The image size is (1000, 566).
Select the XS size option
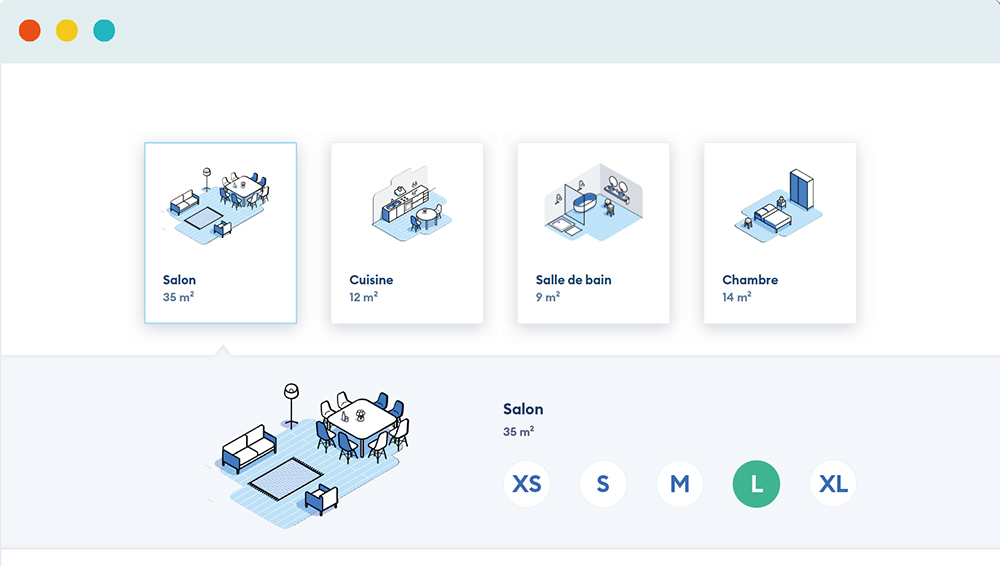pos(526,485)
